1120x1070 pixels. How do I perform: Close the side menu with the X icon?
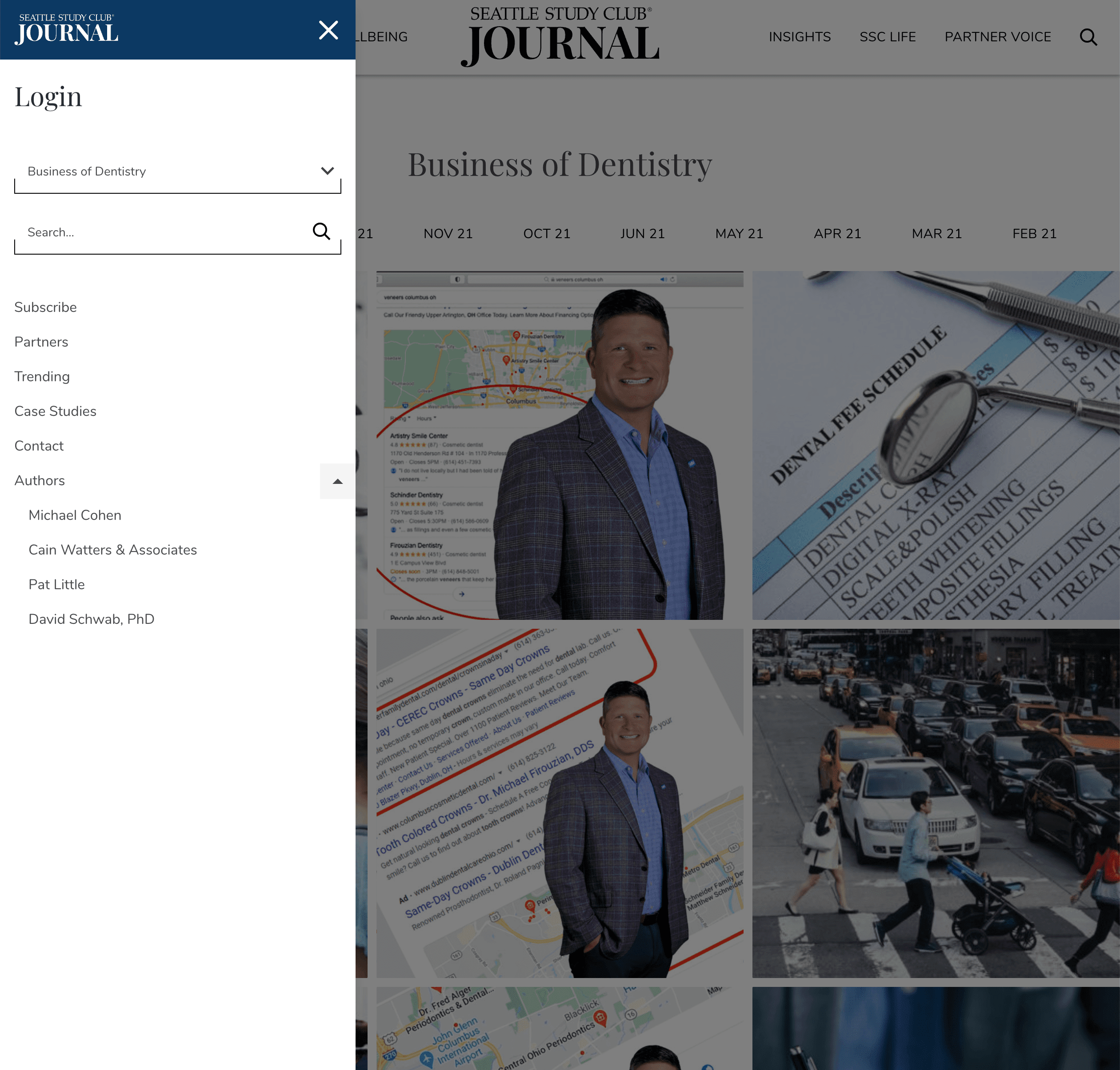click(x=328, y=30)
